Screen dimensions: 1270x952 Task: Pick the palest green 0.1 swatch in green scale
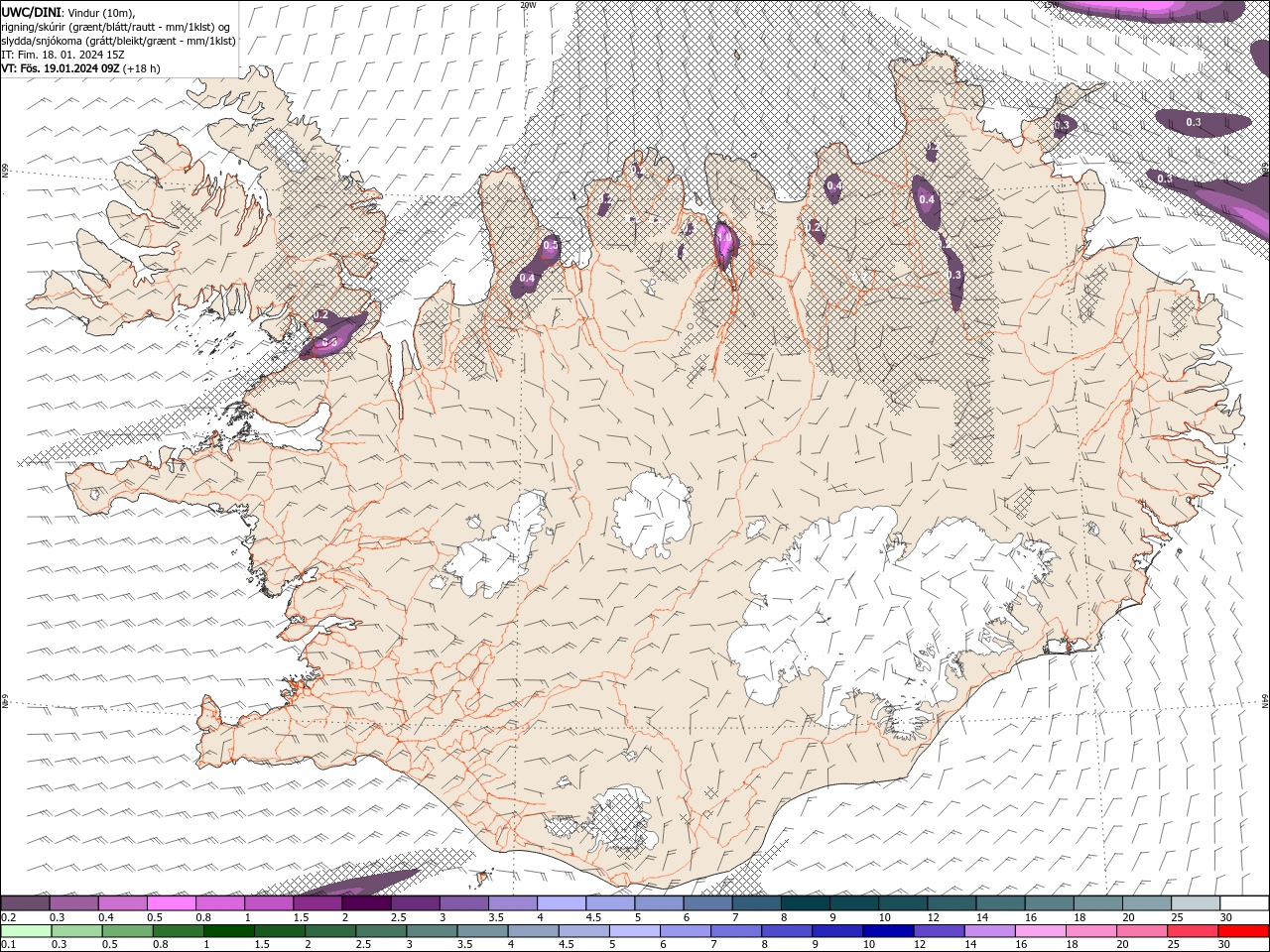[x=27, y=931]
